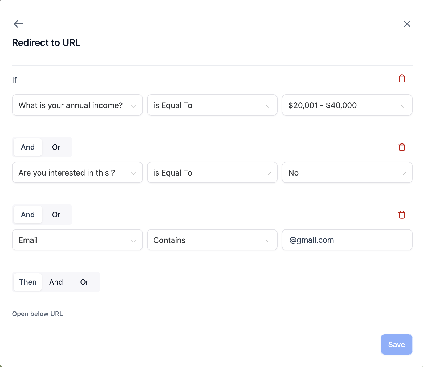The height and width of the screenshot is (367, 423).
Task: Open first 'is Equal To' operator dropdown
Action: point(212,105)
